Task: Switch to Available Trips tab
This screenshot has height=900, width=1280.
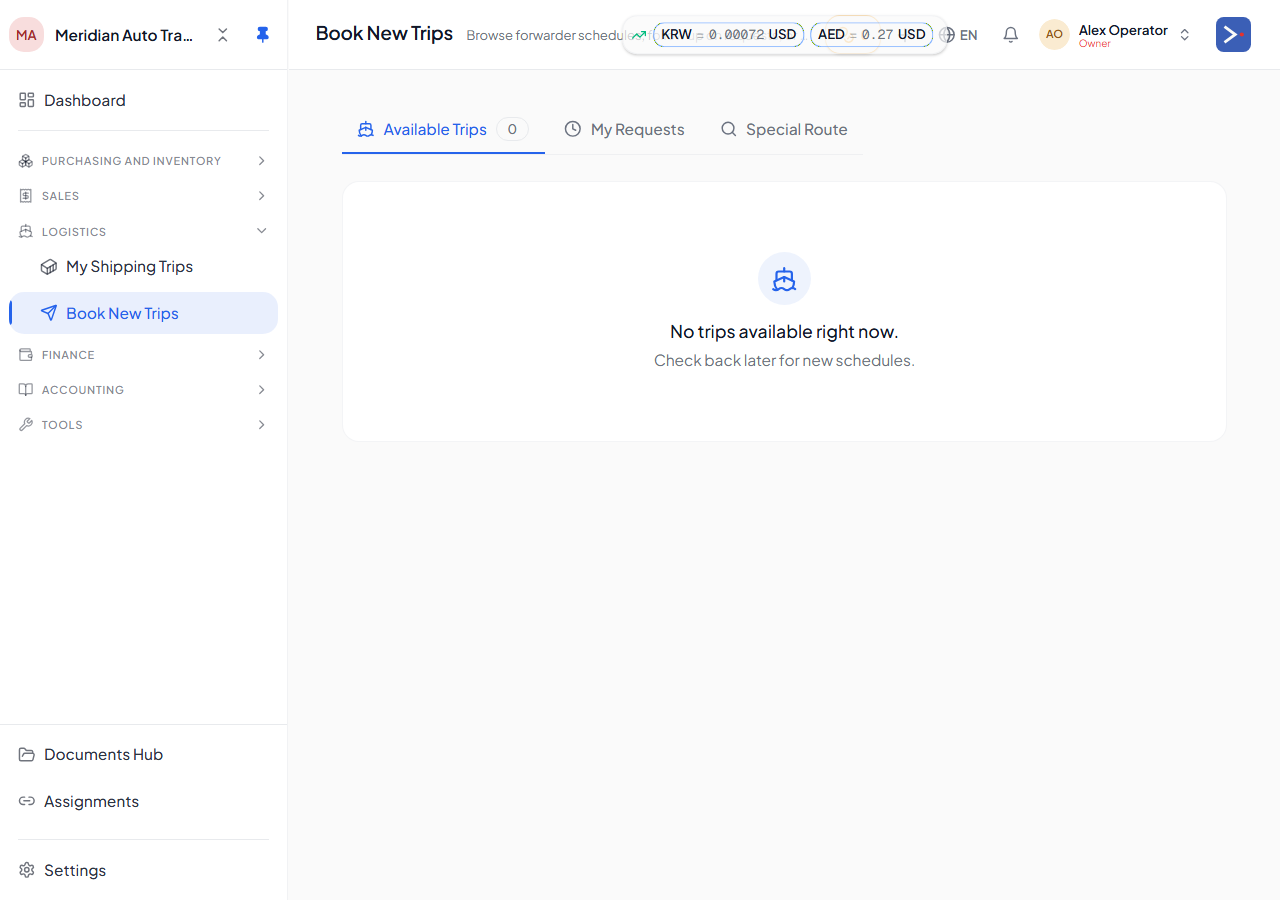Action: pyautogui.click(x=443, y=129)
